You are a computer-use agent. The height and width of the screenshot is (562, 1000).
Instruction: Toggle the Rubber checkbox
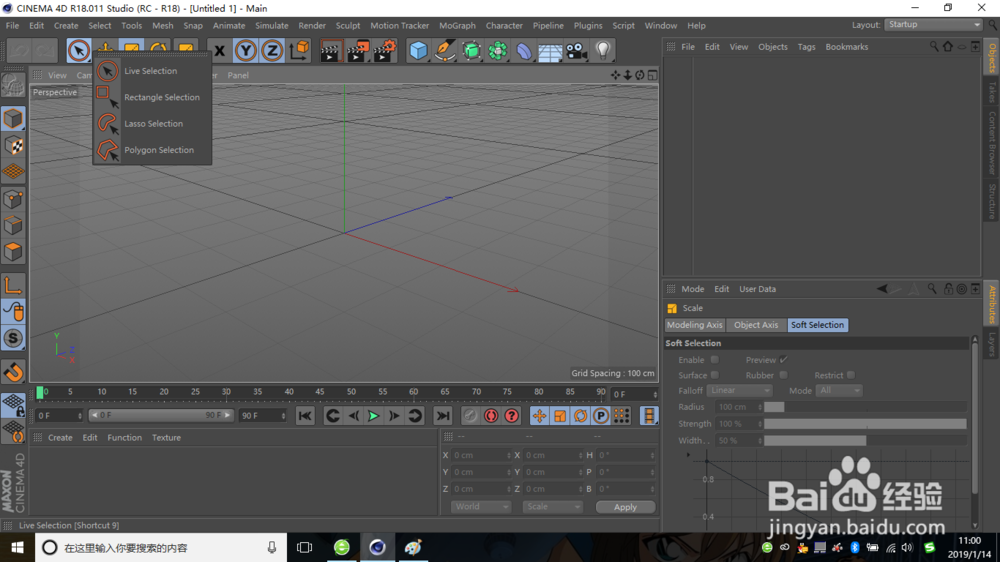[784, 375]
